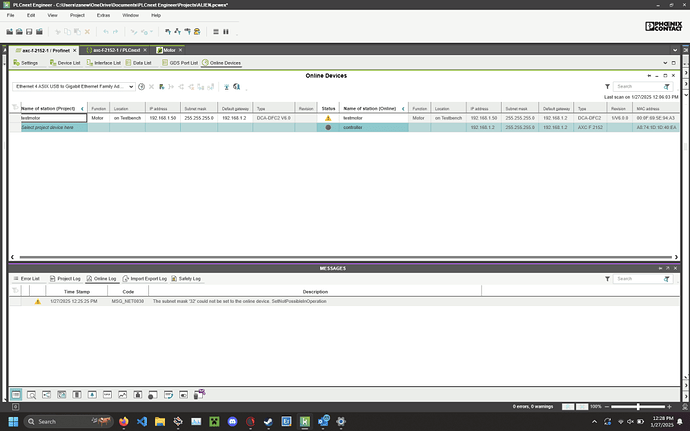Open the Safety Log tab
This screenshot has width=690, height=431.
188,278
